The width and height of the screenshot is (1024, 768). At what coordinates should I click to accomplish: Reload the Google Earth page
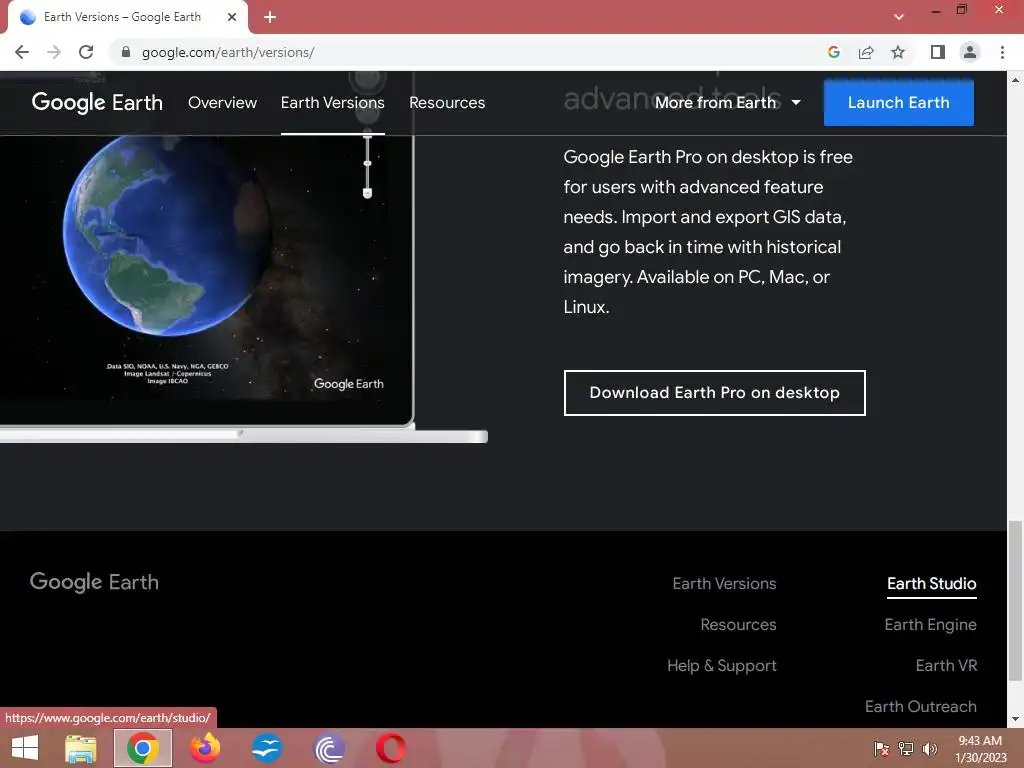pos(86,52)
